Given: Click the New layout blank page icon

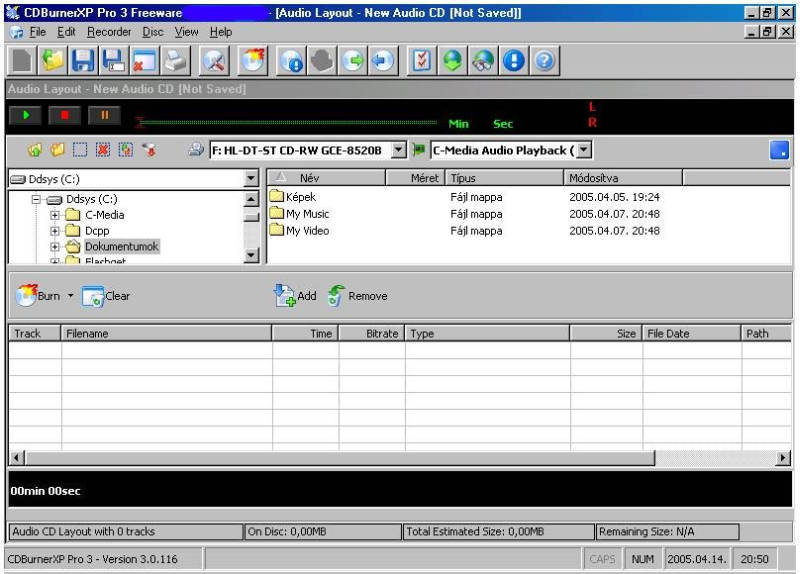Looking at the screenshot, I should coord(22,62).
